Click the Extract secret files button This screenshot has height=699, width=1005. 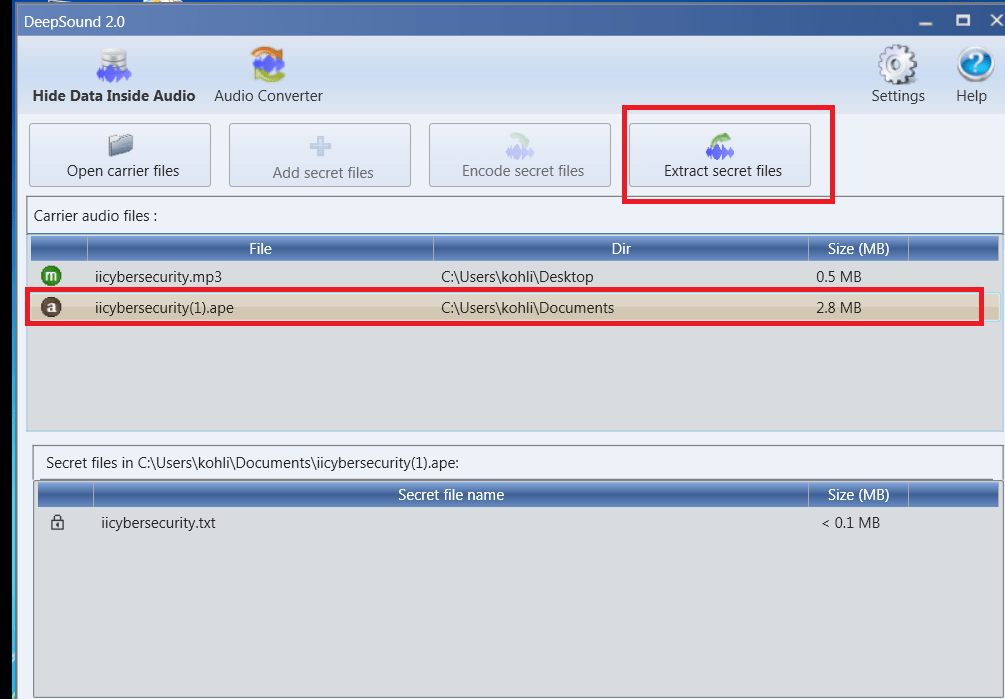click(720, 155)
